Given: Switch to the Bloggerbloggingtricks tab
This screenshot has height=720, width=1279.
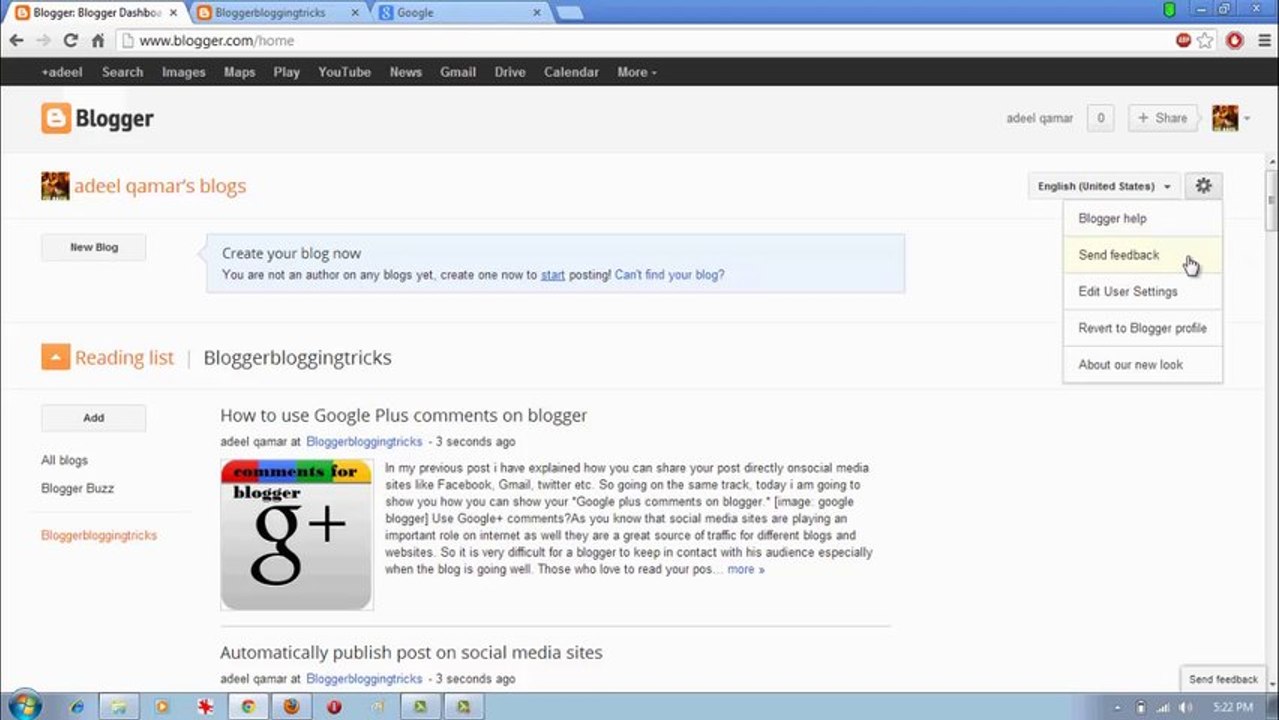Looking at the screenshot, I should (x=275, y=13).
